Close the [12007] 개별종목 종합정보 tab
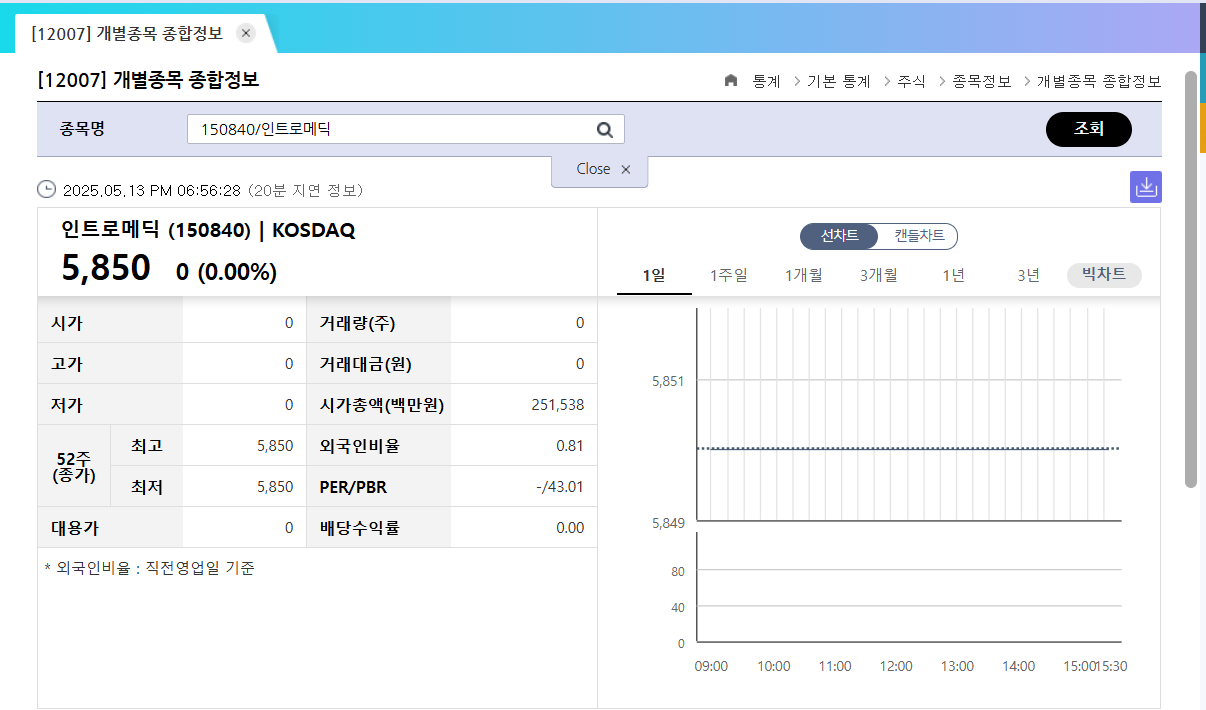 [245, 32]
